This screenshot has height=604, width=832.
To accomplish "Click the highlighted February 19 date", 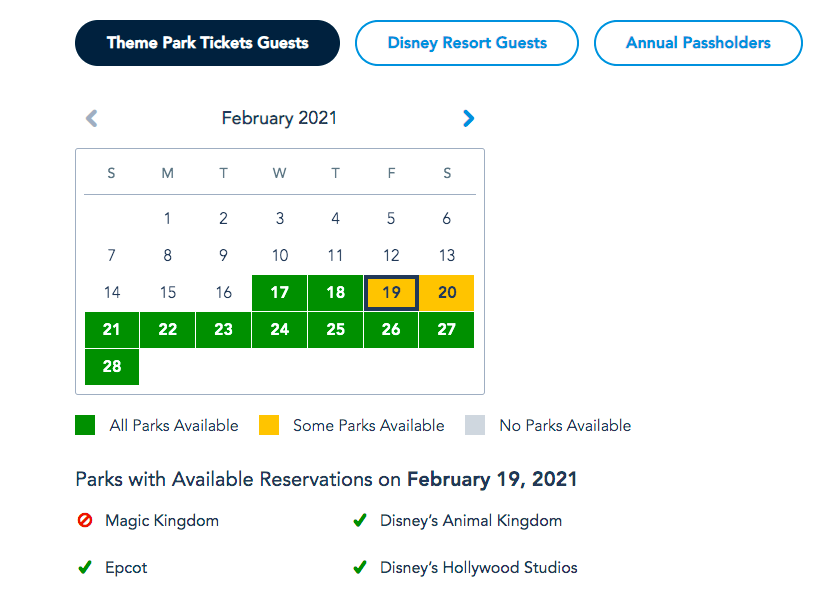I will [391, 293].
